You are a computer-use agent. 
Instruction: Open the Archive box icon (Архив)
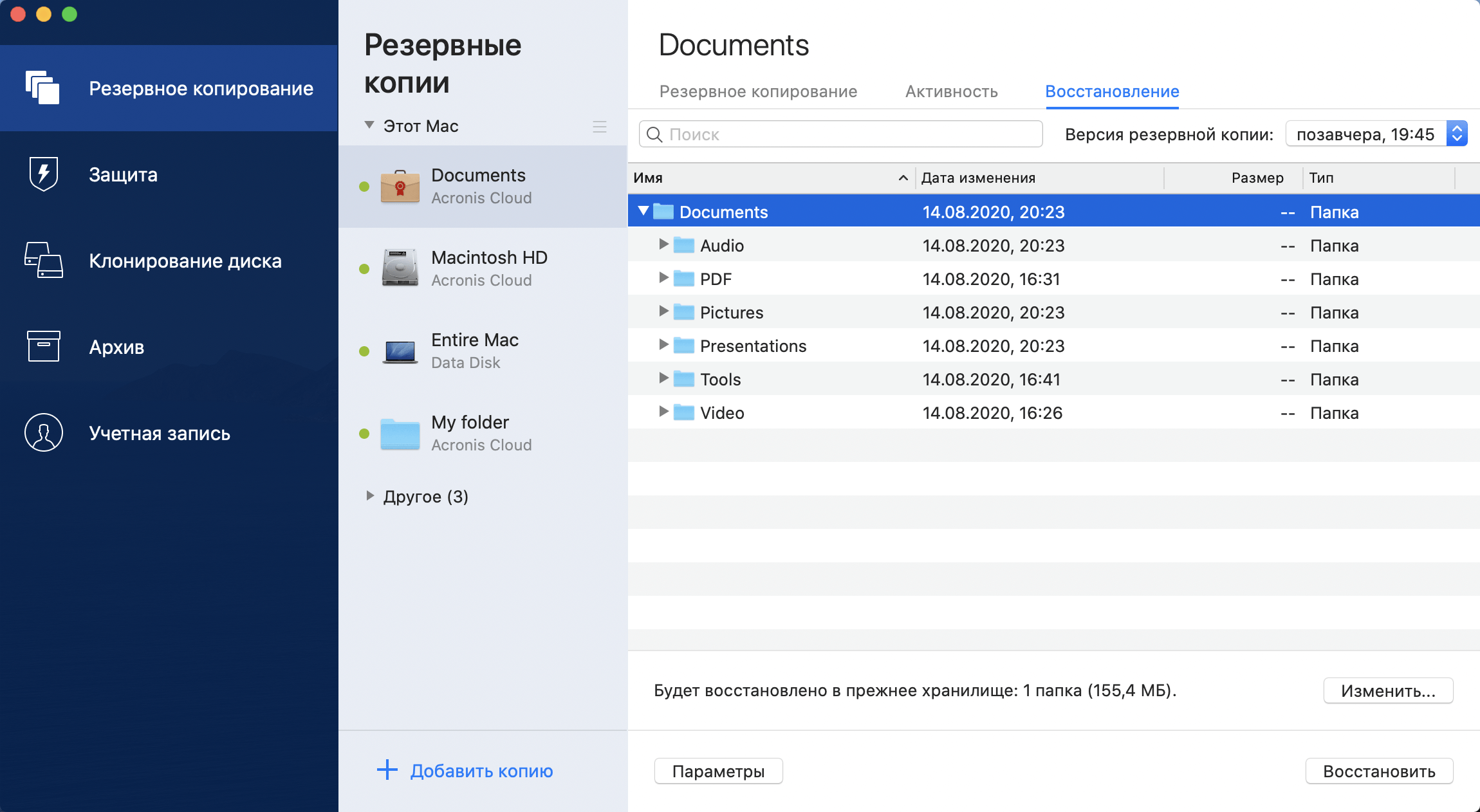click(43, 347)
